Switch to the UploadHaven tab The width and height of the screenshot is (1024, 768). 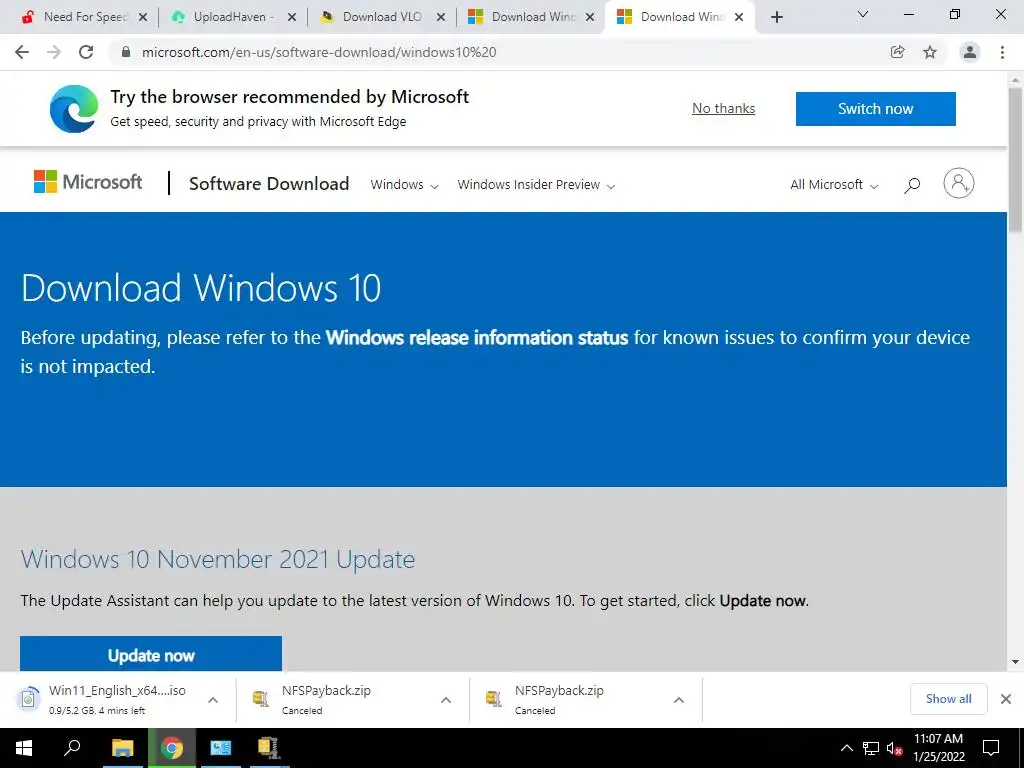coord(233,17)
